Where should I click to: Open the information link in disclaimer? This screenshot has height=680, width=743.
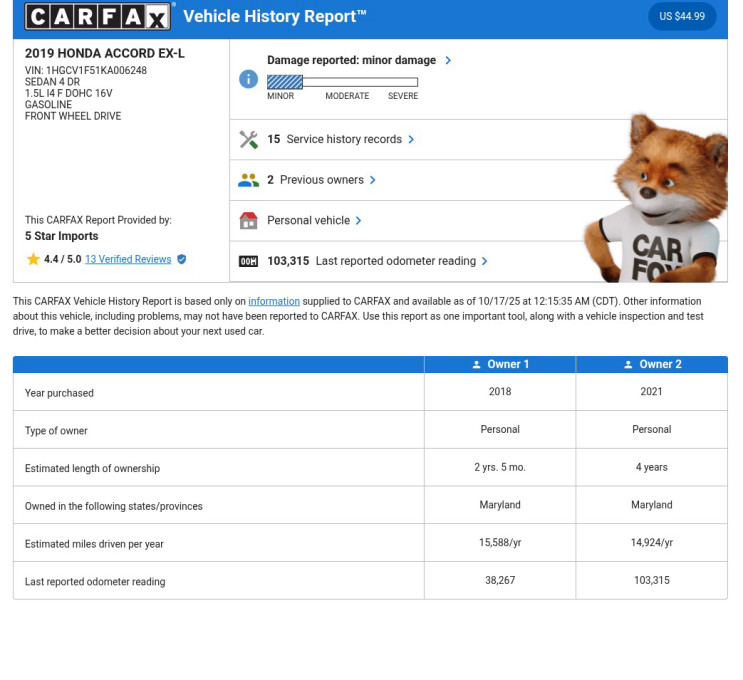tap(274, 301)
